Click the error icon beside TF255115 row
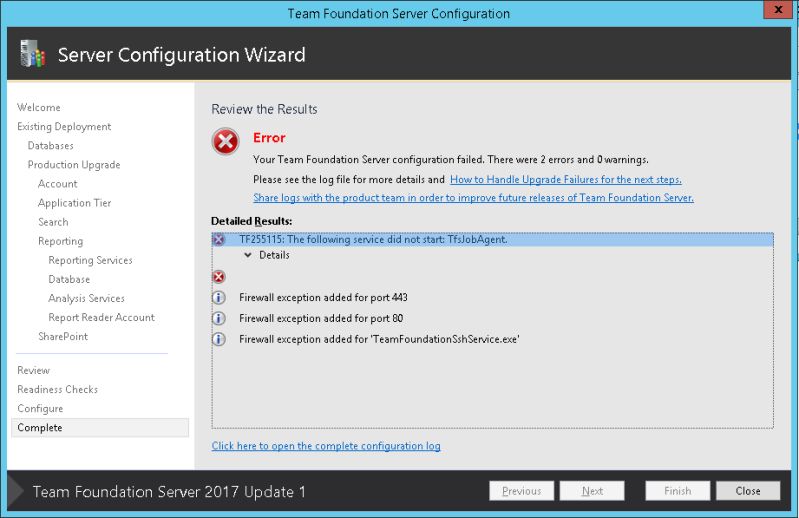 coord(219,239)
